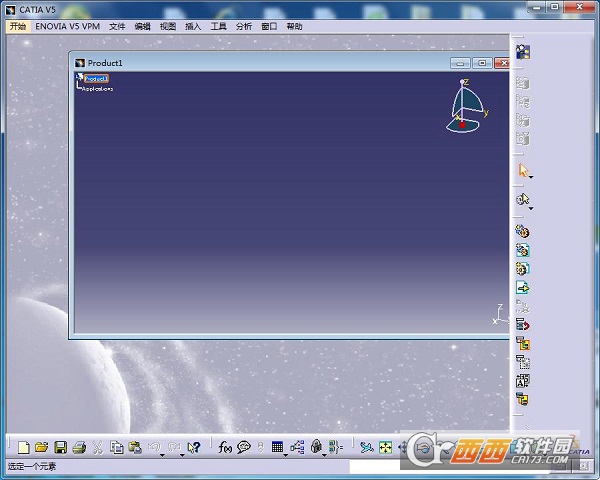This screenshot has width=600, height=480.
Task: Click the comment speech bubble icon
Action: click(x=244, y=447)
